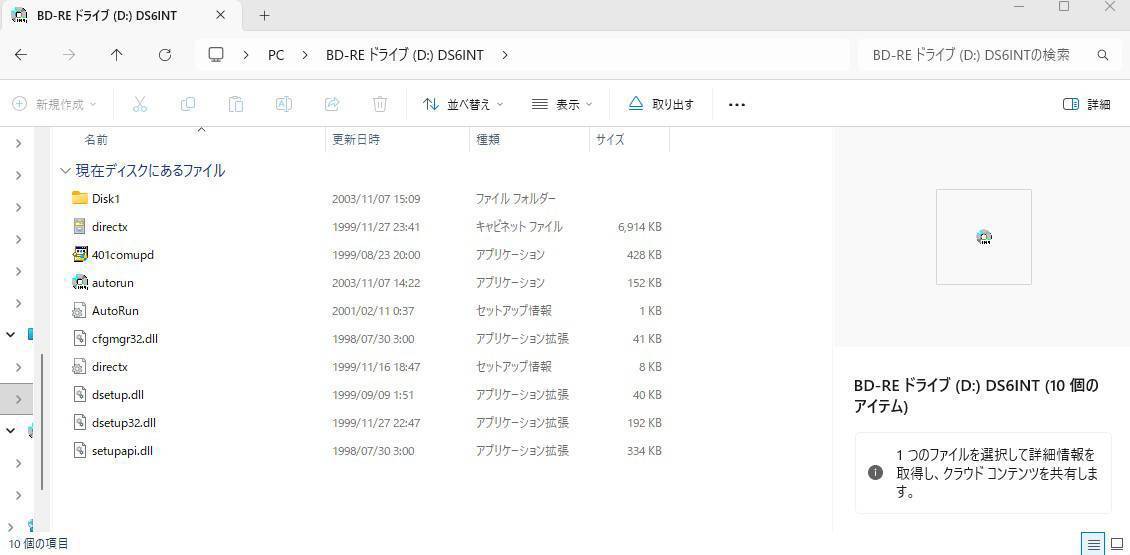1130x555 pixels.
Task: Click PC in the address breadcrumb
Action: pos(276,55)
